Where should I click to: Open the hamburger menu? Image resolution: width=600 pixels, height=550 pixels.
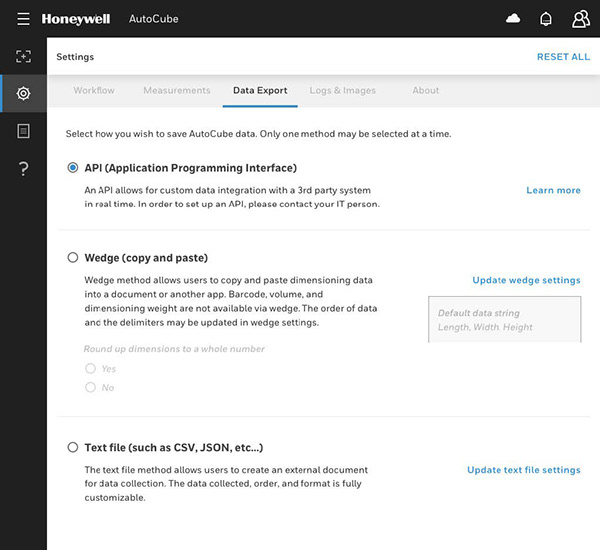[23, 19]
